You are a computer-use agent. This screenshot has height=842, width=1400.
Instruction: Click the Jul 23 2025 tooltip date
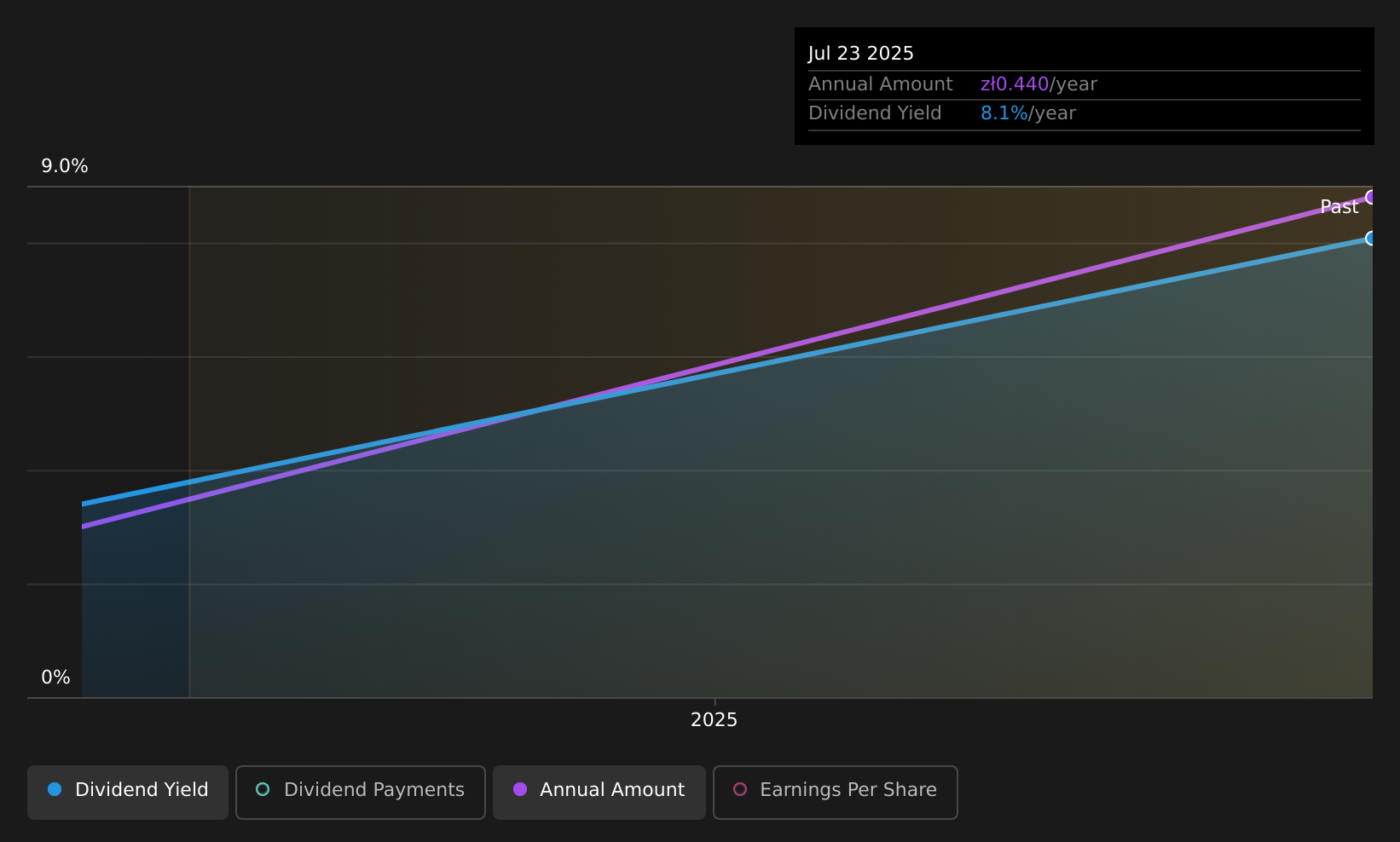pyautogui.click(x=861, y=54)
